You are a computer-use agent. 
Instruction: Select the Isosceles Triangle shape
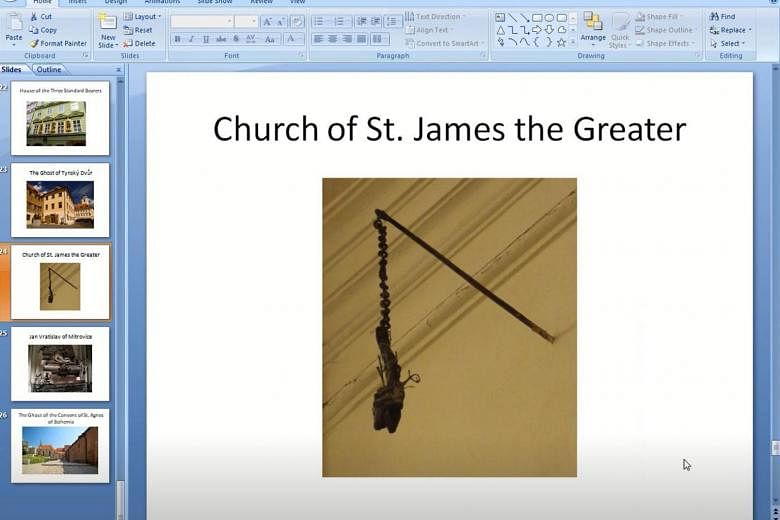pyautogui.click(x=500, y=30)
